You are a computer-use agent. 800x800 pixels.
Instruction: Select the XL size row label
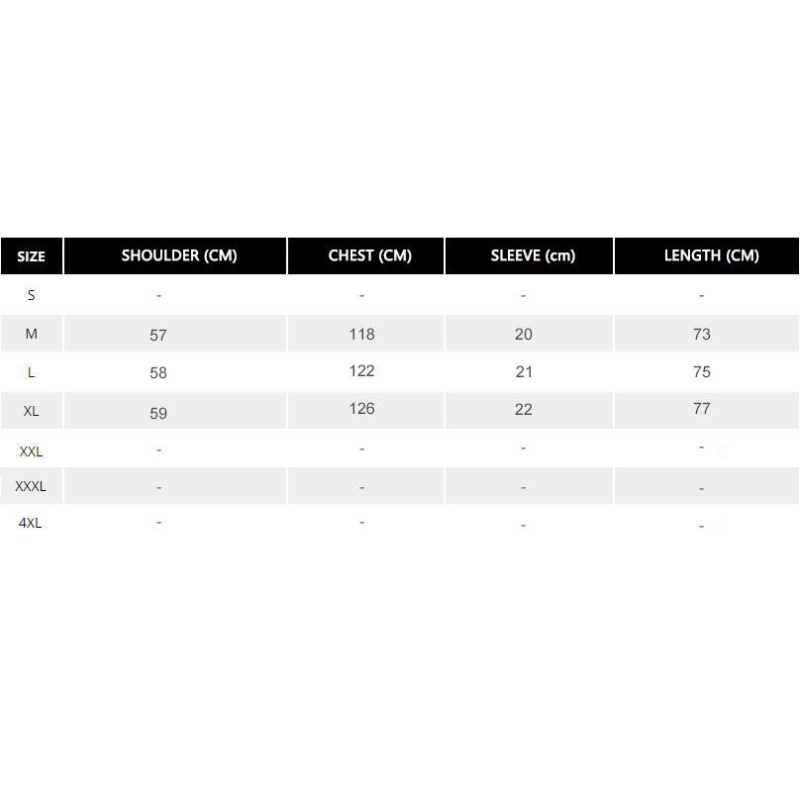pos(31,410)
